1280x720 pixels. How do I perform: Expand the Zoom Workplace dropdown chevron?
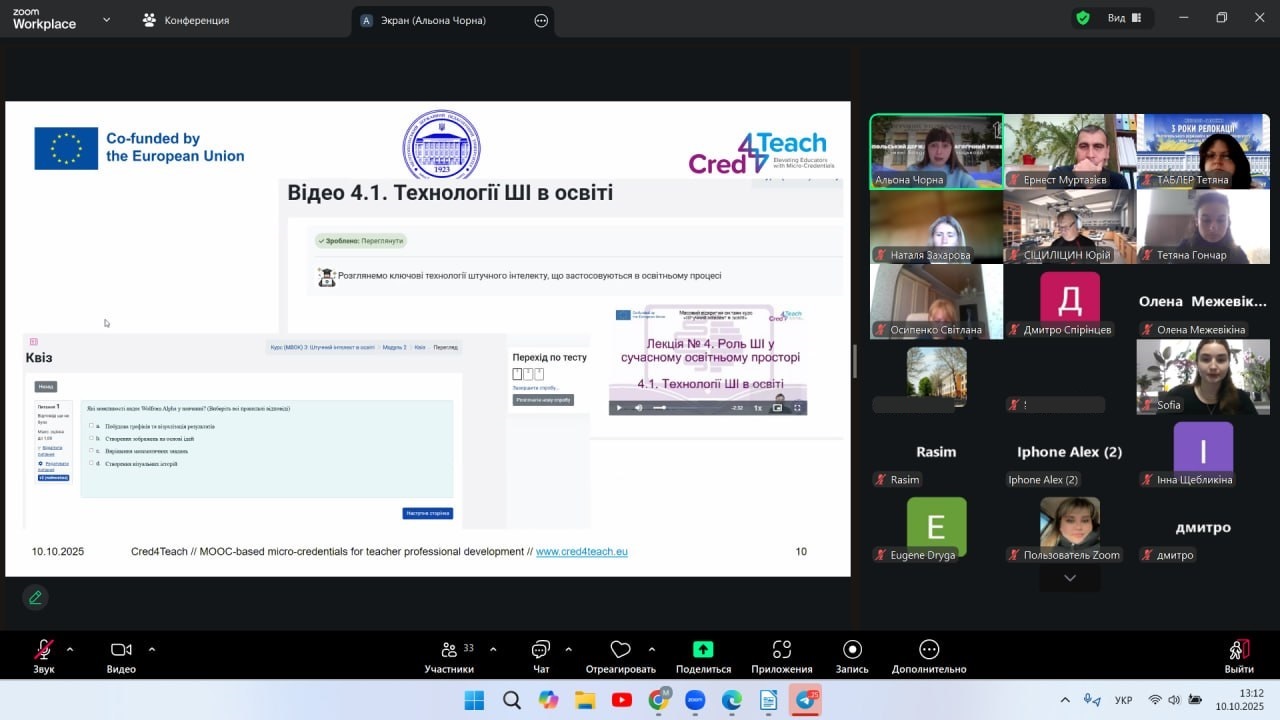(106, 19)
